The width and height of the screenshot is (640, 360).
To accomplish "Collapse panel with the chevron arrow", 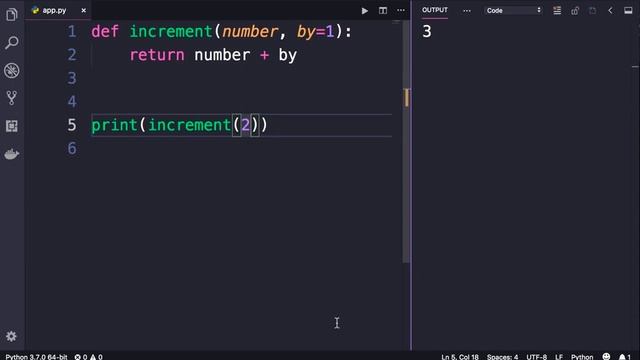I will (x=610, y=11).
